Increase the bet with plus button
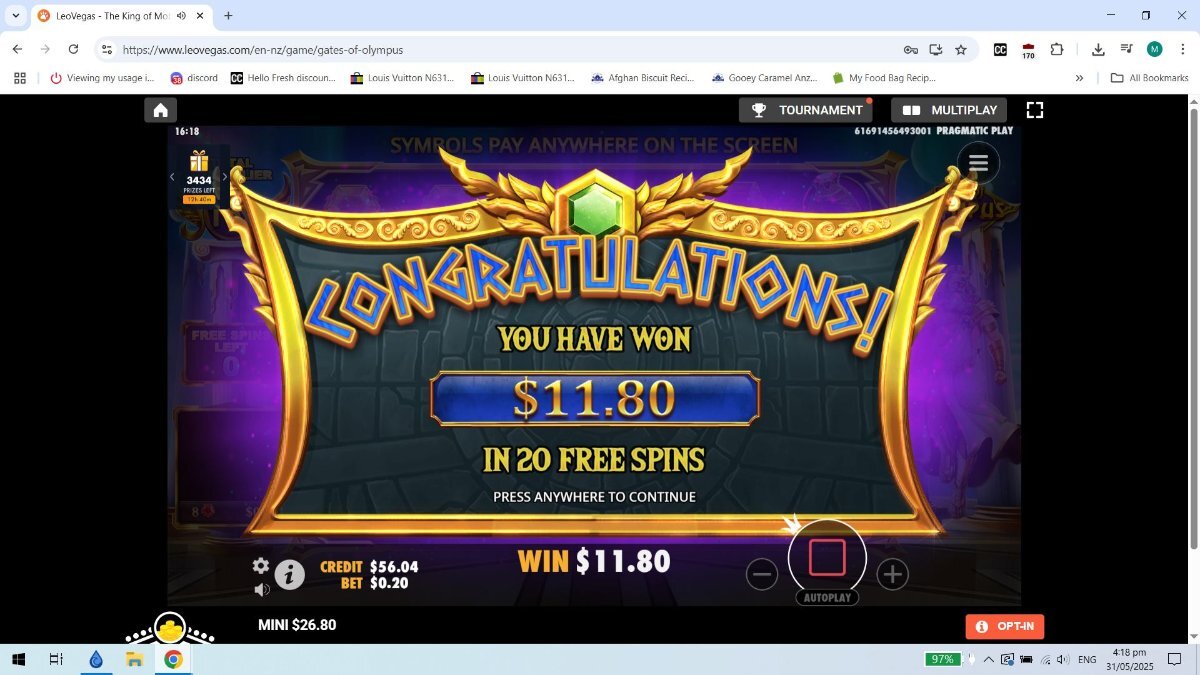This screenshot has height=675, width=1200. coord(892,574)
